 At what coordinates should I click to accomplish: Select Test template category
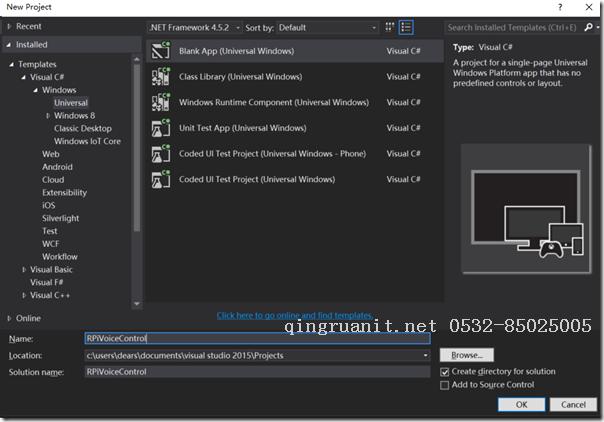[x=50, y=231]
